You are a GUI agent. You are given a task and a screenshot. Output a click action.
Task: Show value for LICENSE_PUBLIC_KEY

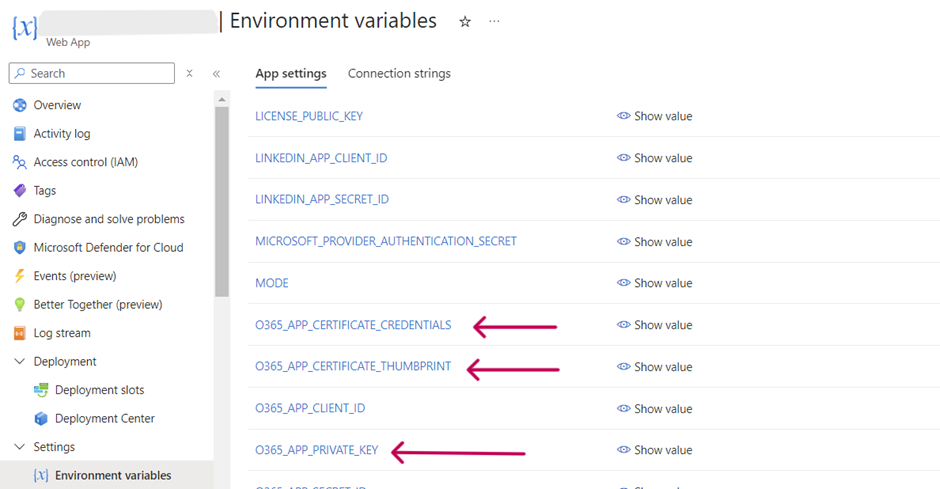pos(655,116)
